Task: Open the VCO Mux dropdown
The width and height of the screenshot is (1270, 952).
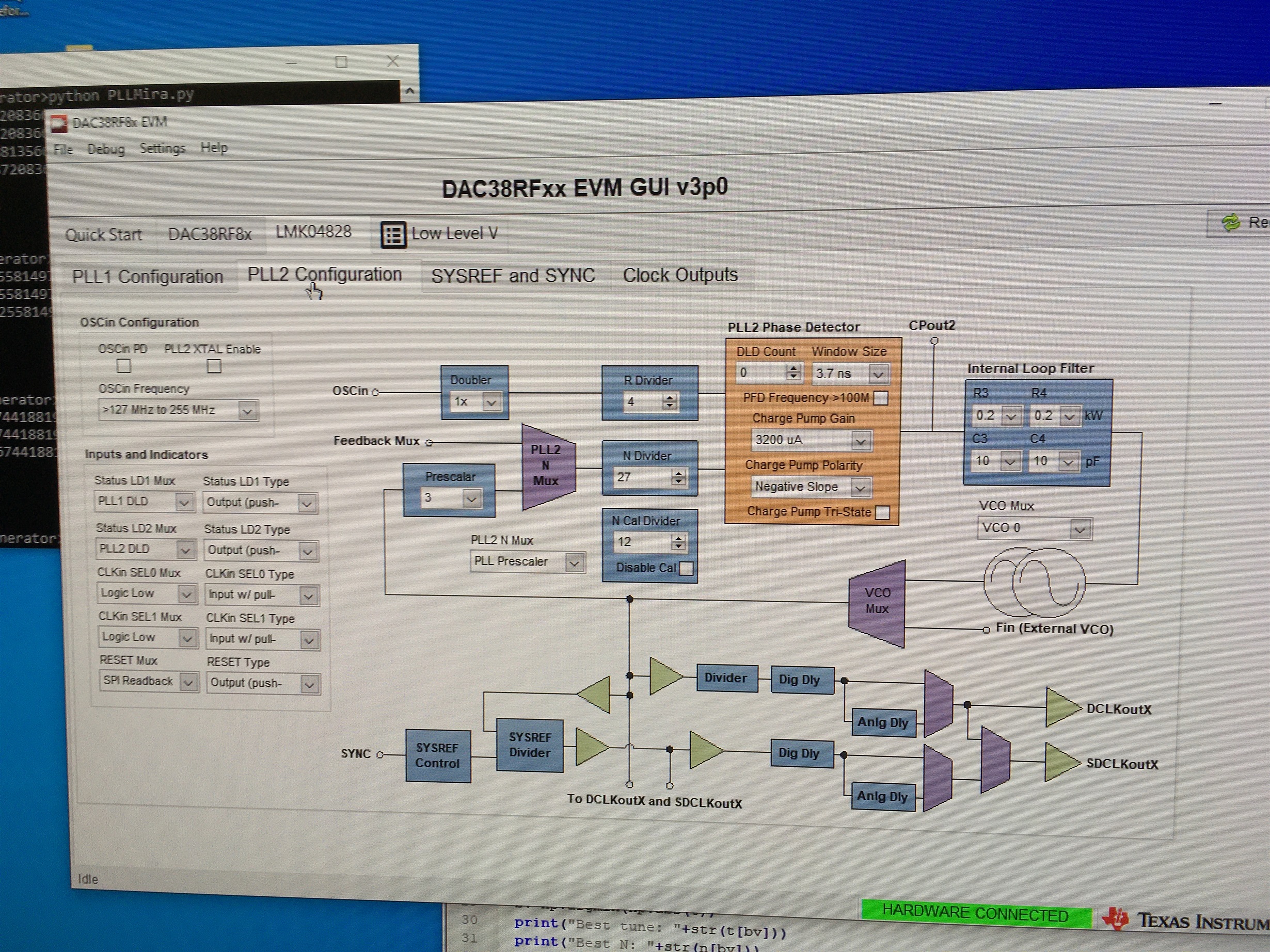Action: 1034,528
